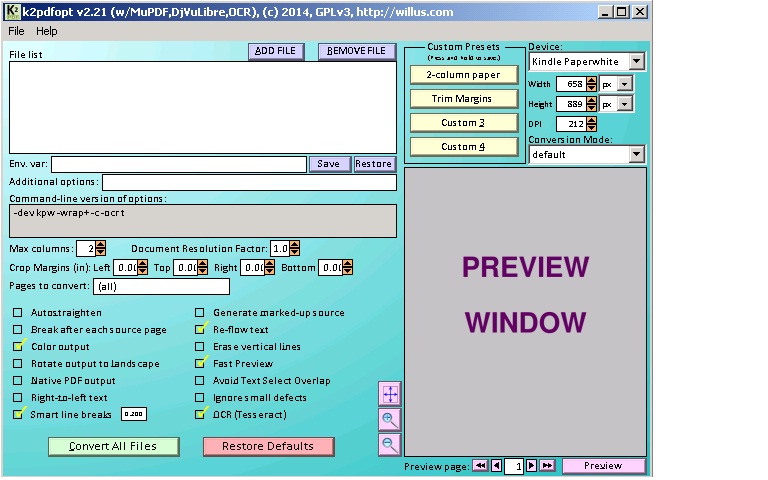Click the Additional options field
This screenshot has width=768, height=480.
[249, 182]
